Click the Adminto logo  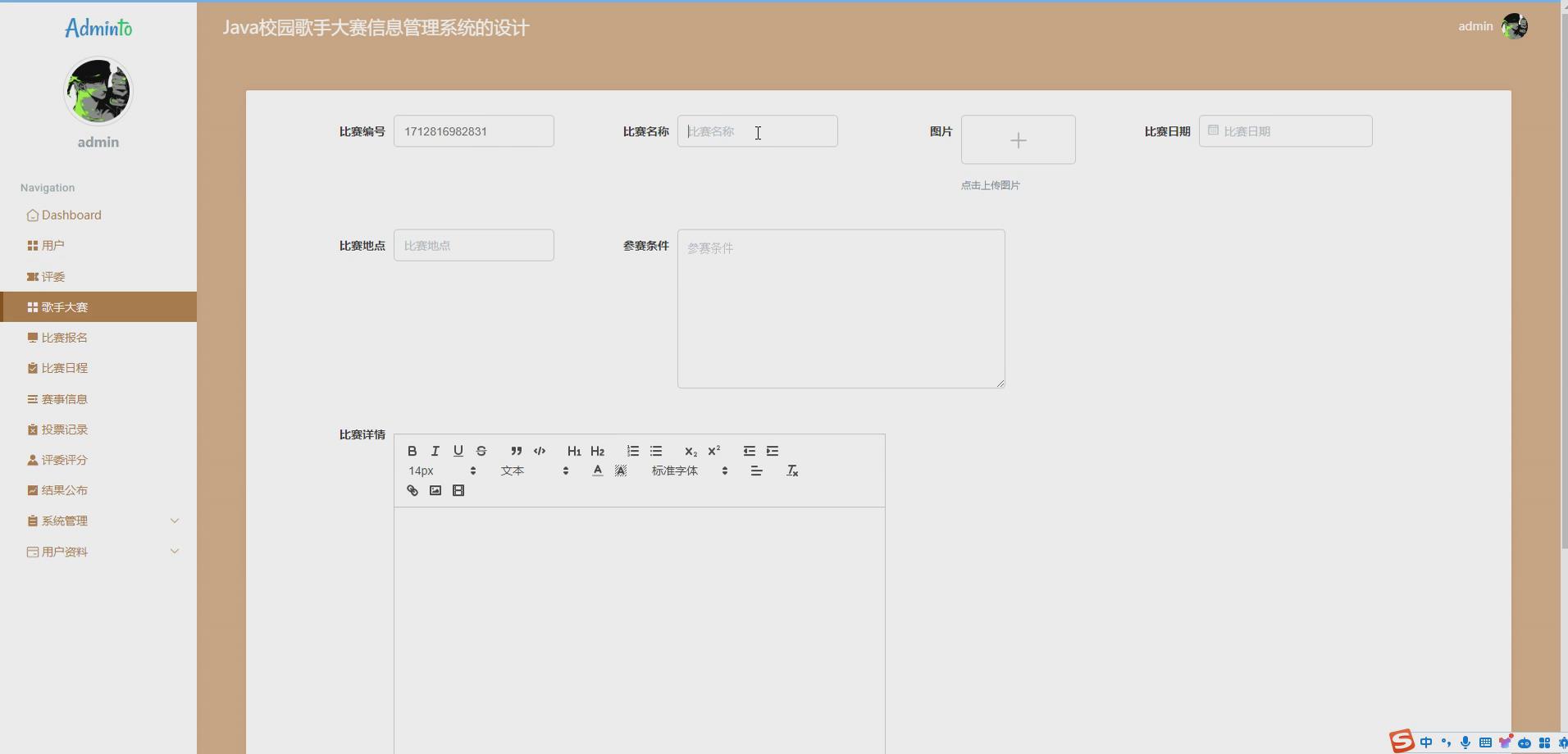[x=98, y=28]
